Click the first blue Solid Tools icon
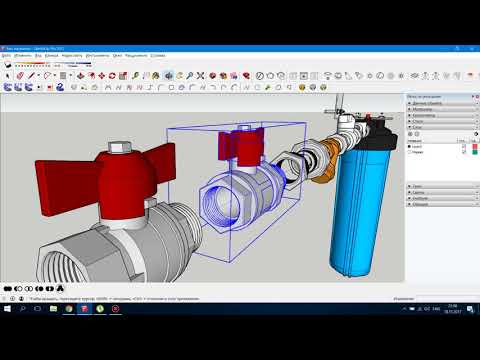 (8, 88)
